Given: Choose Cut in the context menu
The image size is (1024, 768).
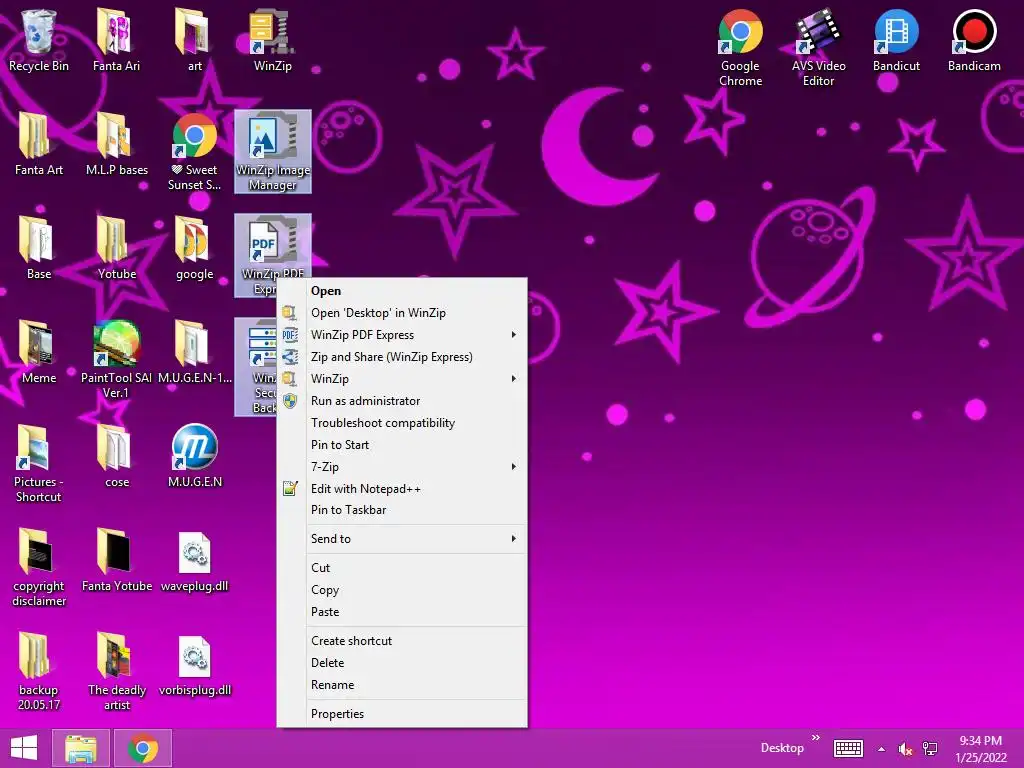Looking at the screenshot, I should click(402, 568).
